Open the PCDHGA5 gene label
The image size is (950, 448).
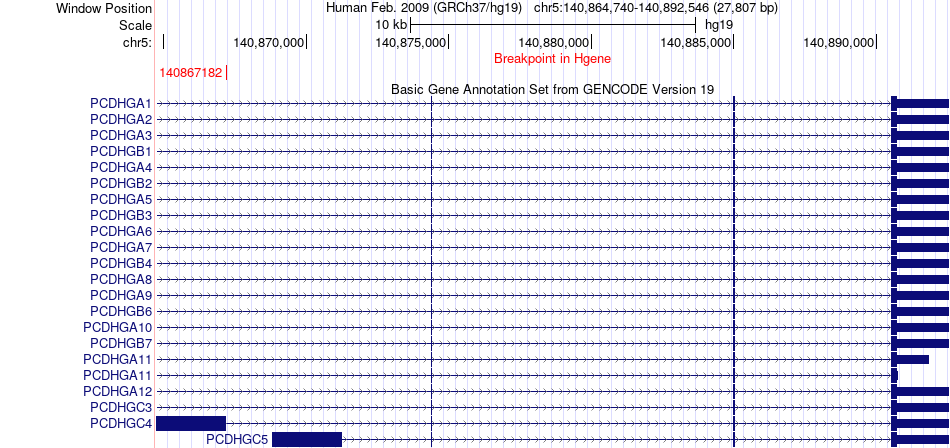(x=121, y=199)
